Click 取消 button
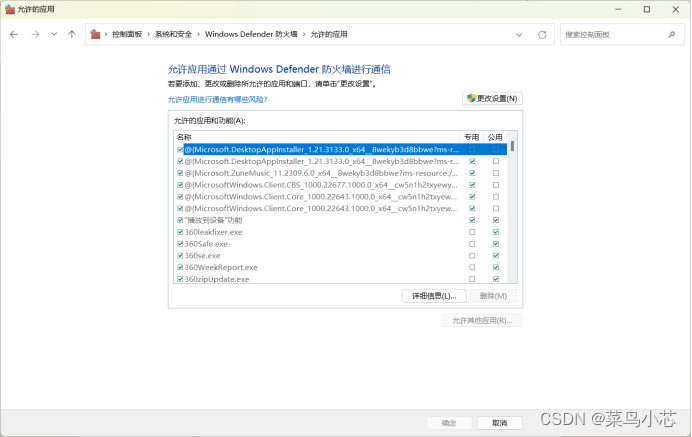This screenshot has width=692, height=437. pos(500,423)
